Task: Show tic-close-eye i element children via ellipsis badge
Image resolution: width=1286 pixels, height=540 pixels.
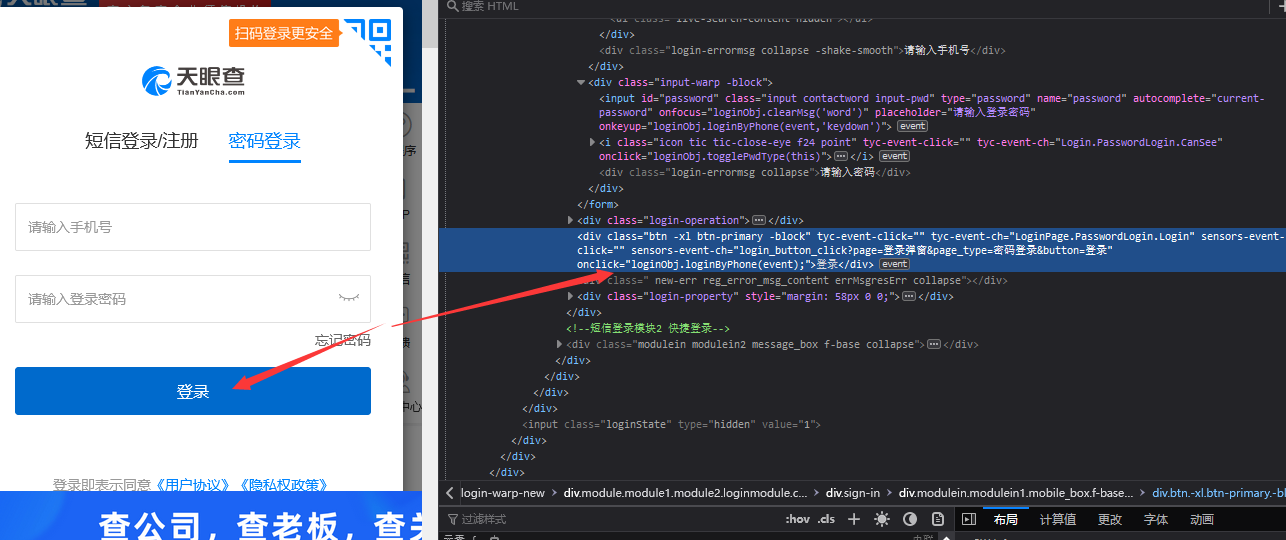Action: click(x=840, y=157)
